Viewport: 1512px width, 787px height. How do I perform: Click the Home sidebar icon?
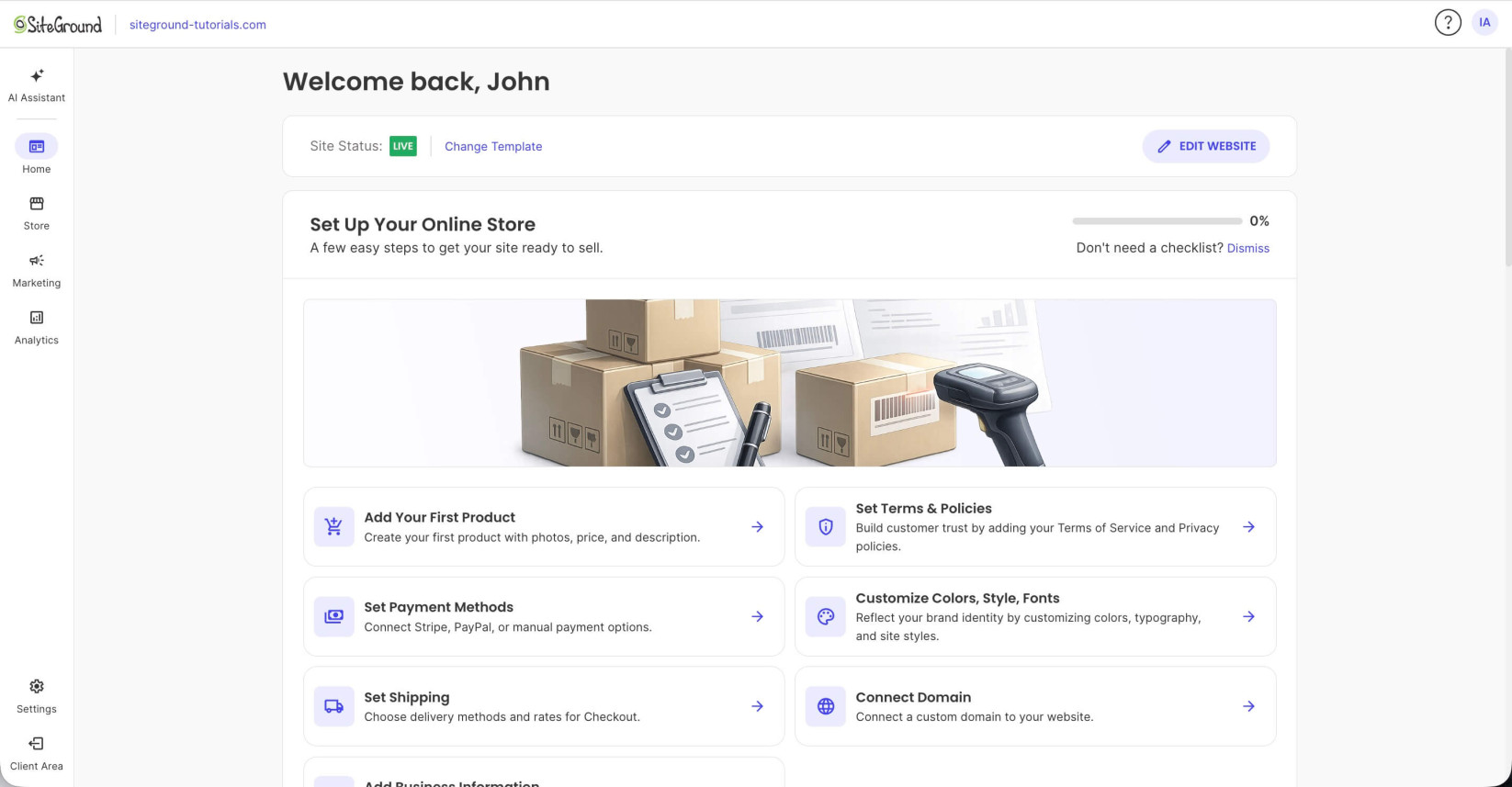point(37,146)
